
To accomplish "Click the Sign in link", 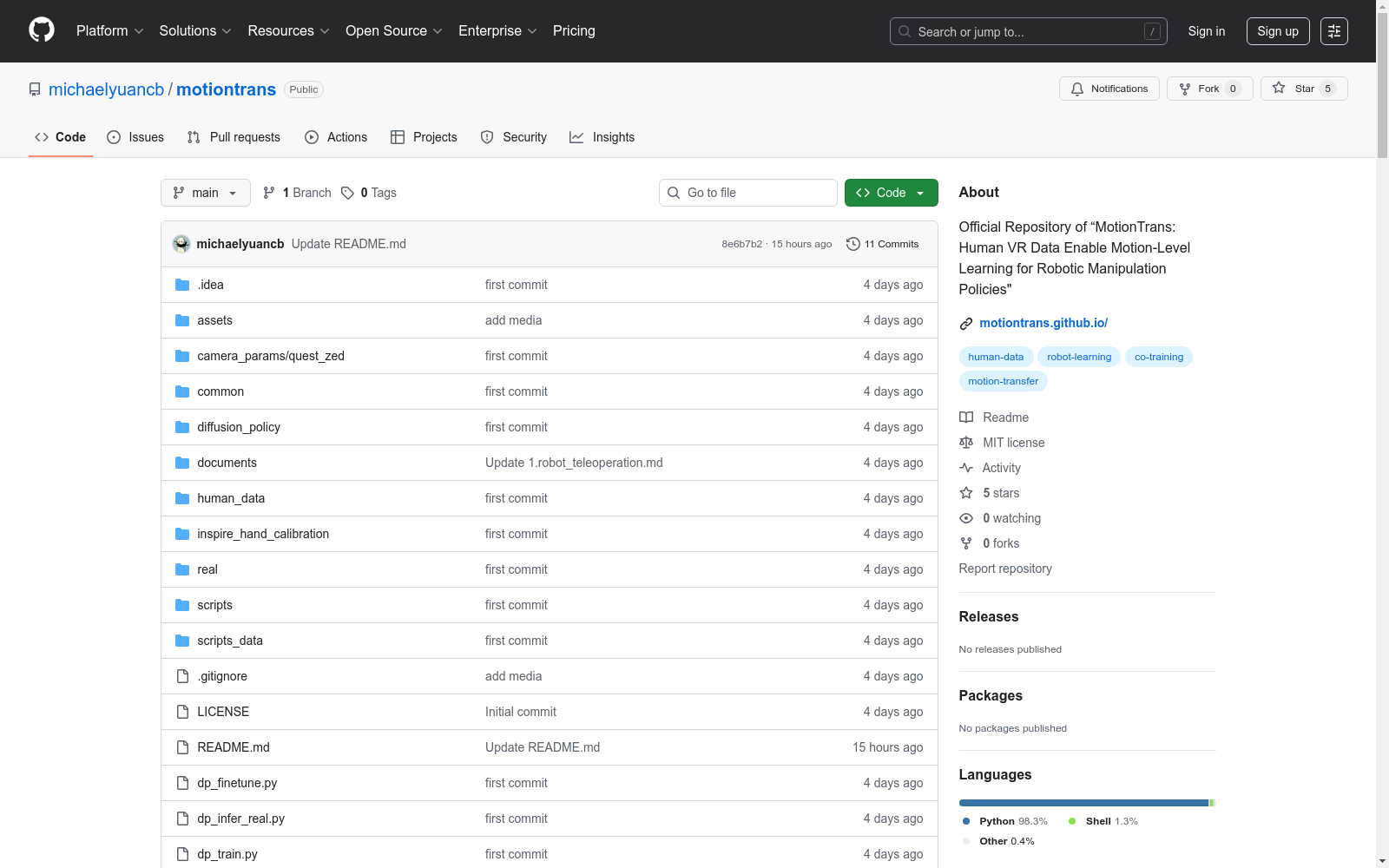I will [x=1207, y=31].
